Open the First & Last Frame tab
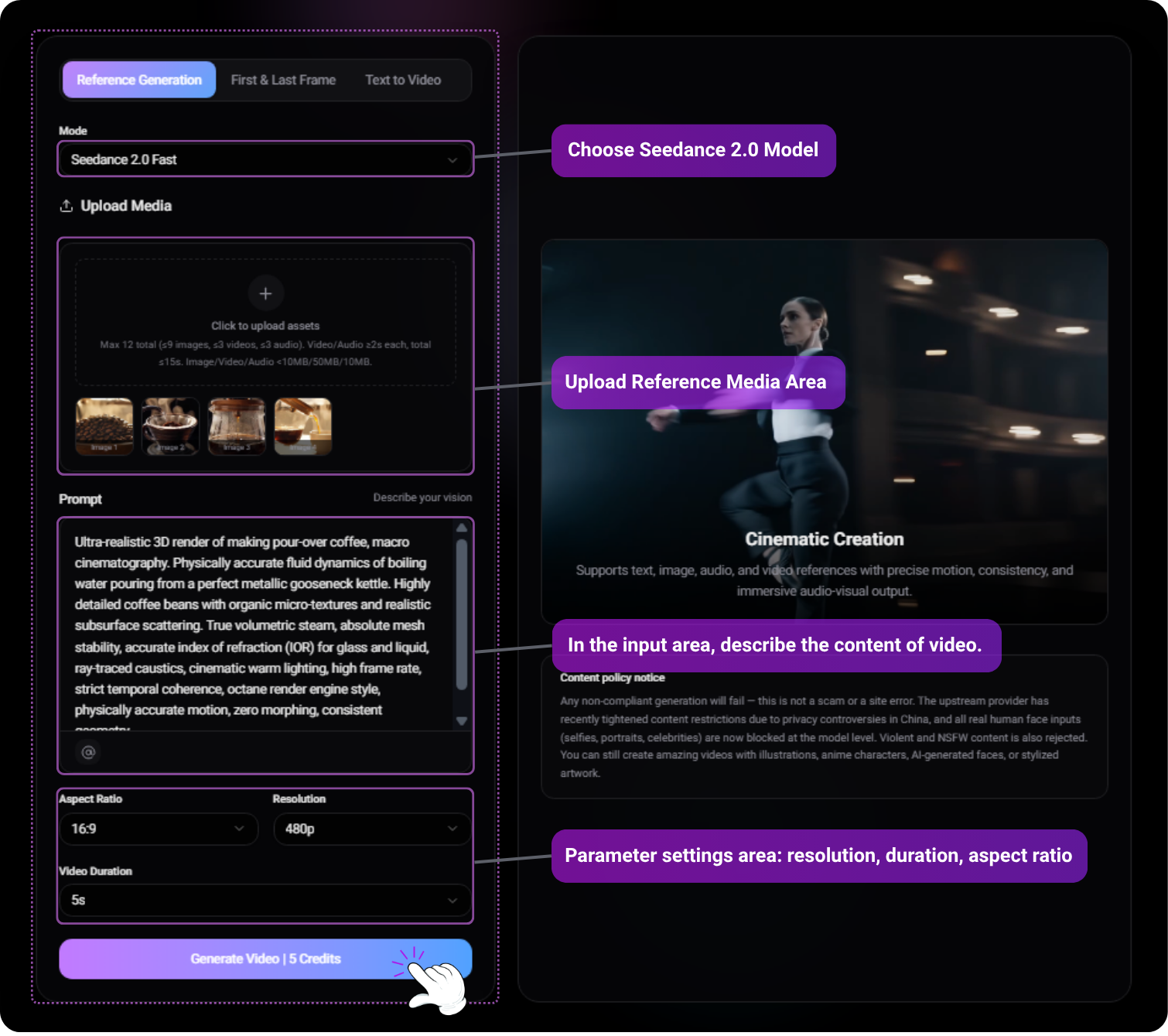 point(283,80)
